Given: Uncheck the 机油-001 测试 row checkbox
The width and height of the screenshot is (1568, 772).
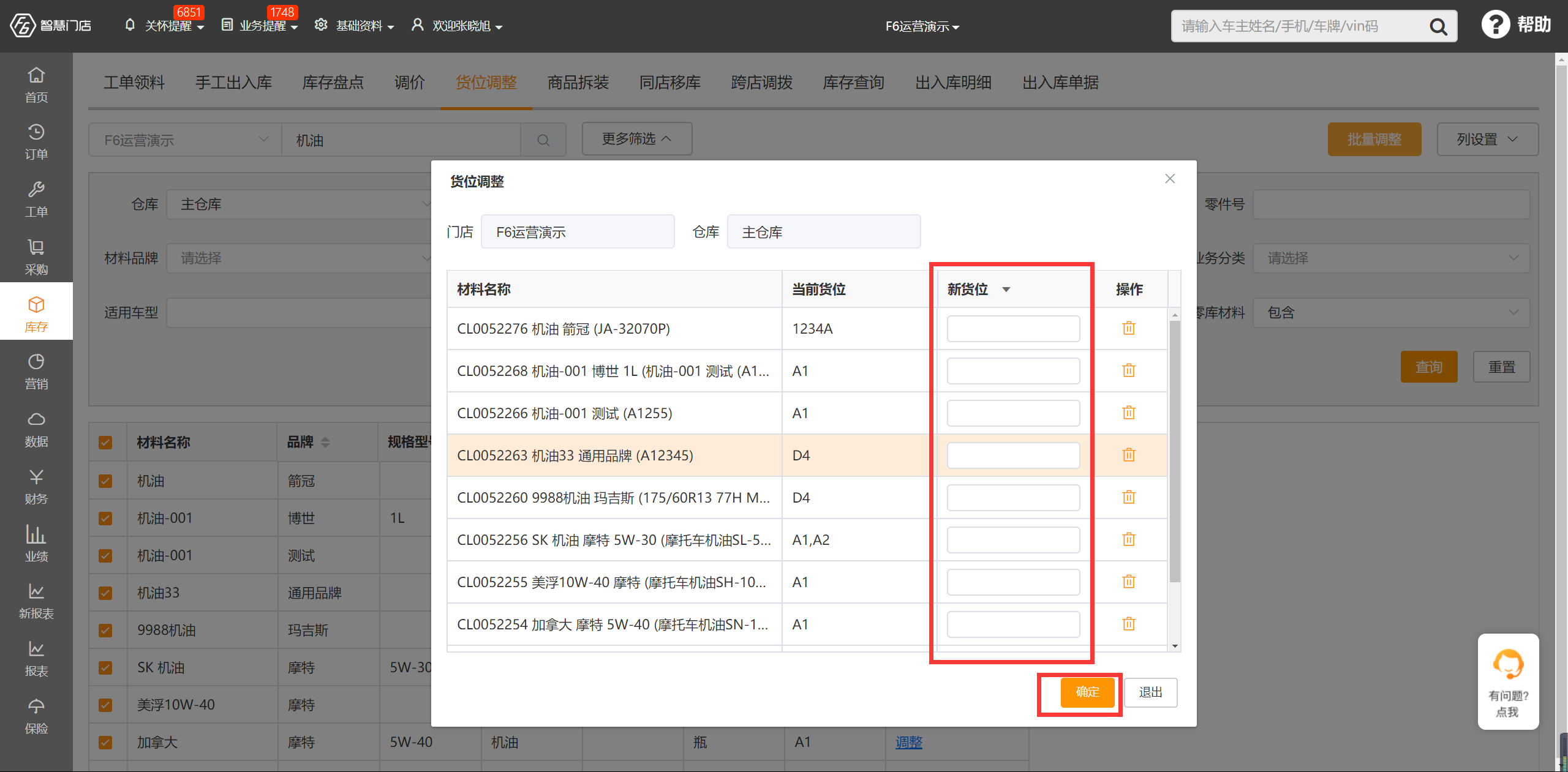Looking at the screenshot, I should [105, 556].
